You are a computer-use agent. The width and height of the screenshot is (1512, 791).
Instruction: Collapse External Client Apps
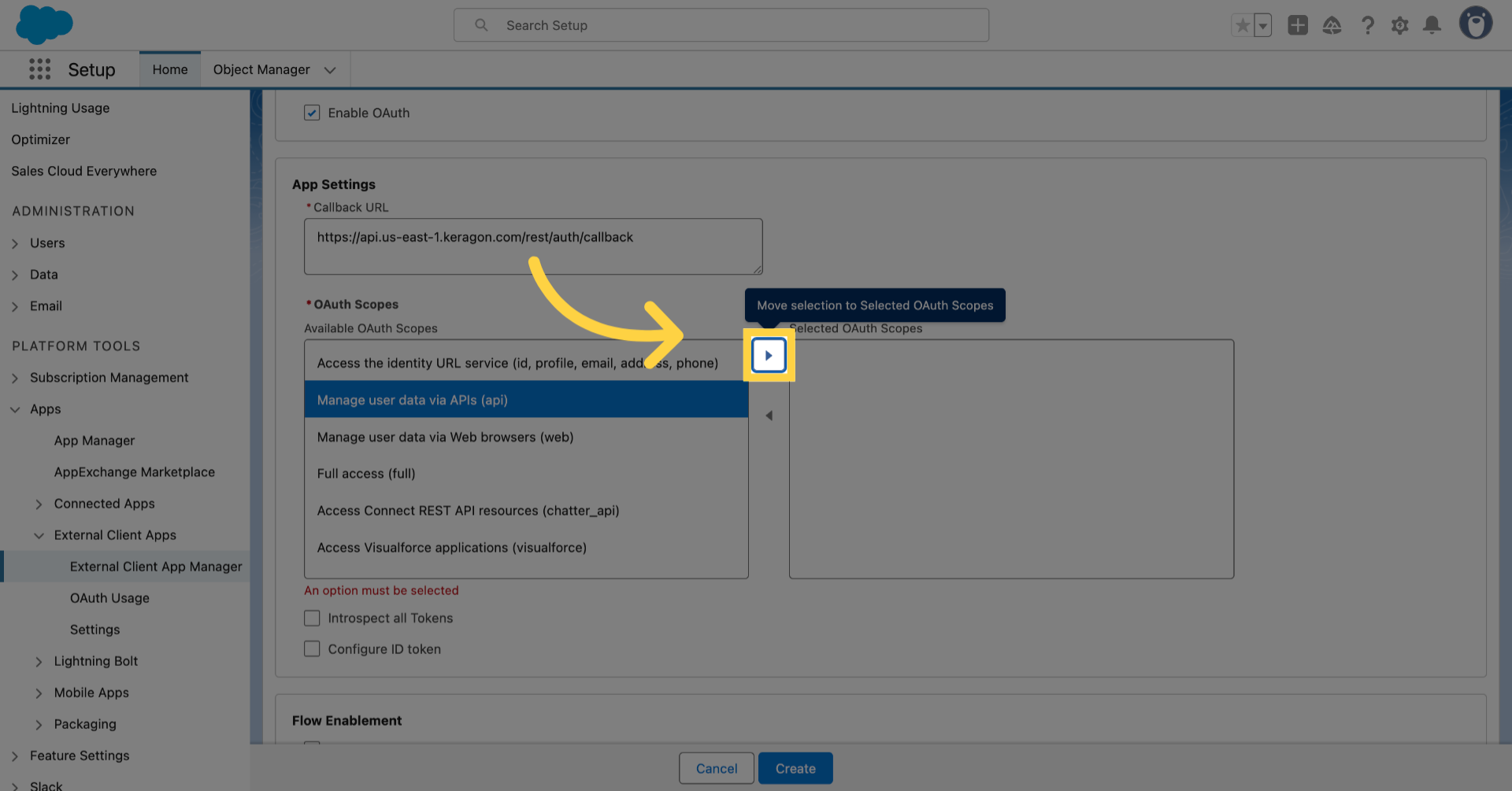pyautogui.click(x=39, y=536)
